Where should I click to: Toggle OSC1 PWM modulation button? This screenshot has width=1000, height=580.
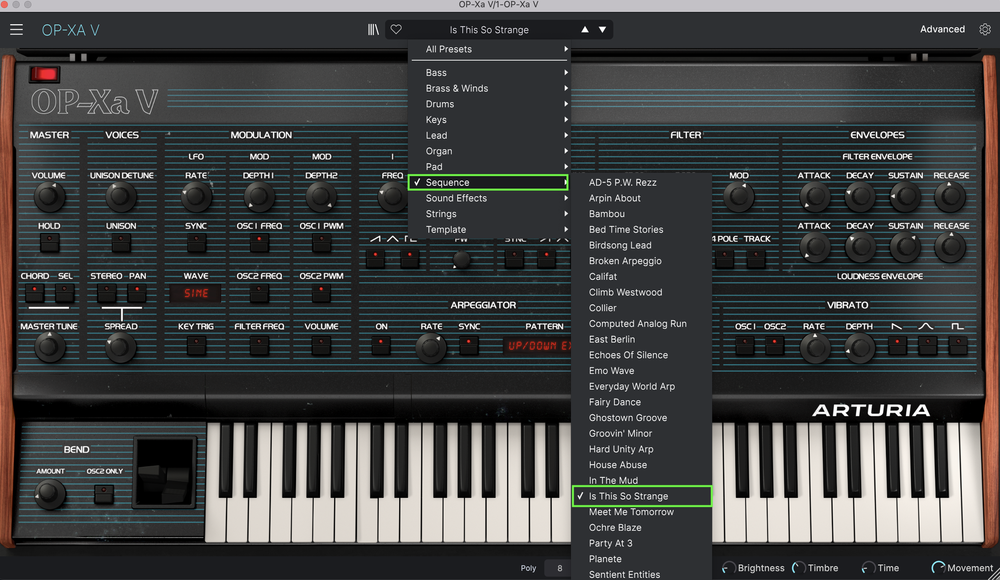click(x=321, y=242)
